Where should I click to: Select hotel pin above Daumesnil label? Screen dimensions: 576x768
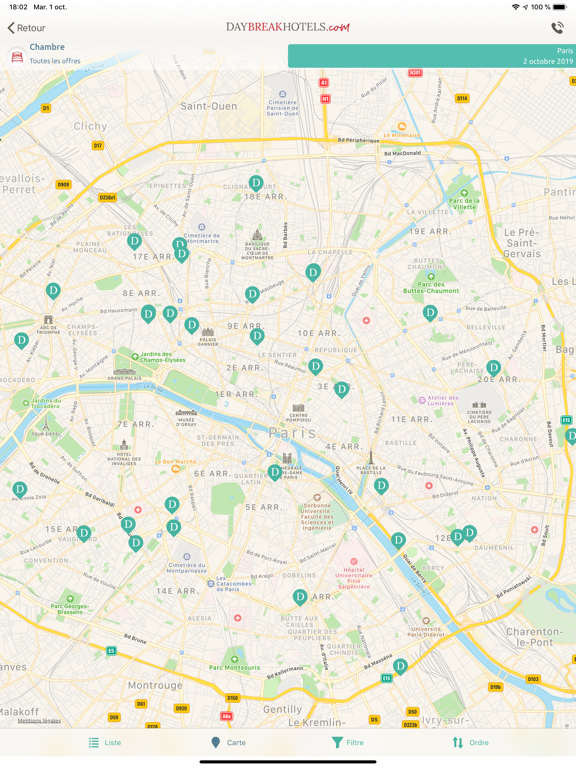(x=470, y=533)
